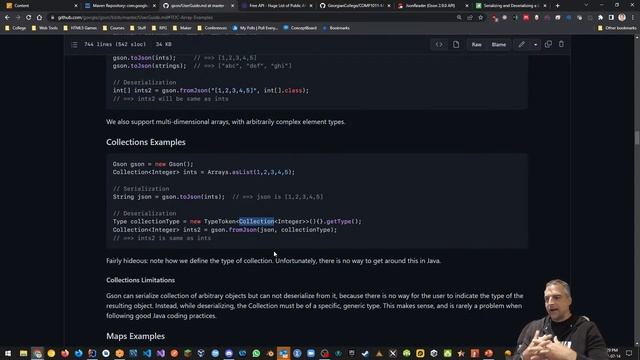Open the zoom magnifier icon in address bar
Viewport: 640px width, 360px height.
459,18
